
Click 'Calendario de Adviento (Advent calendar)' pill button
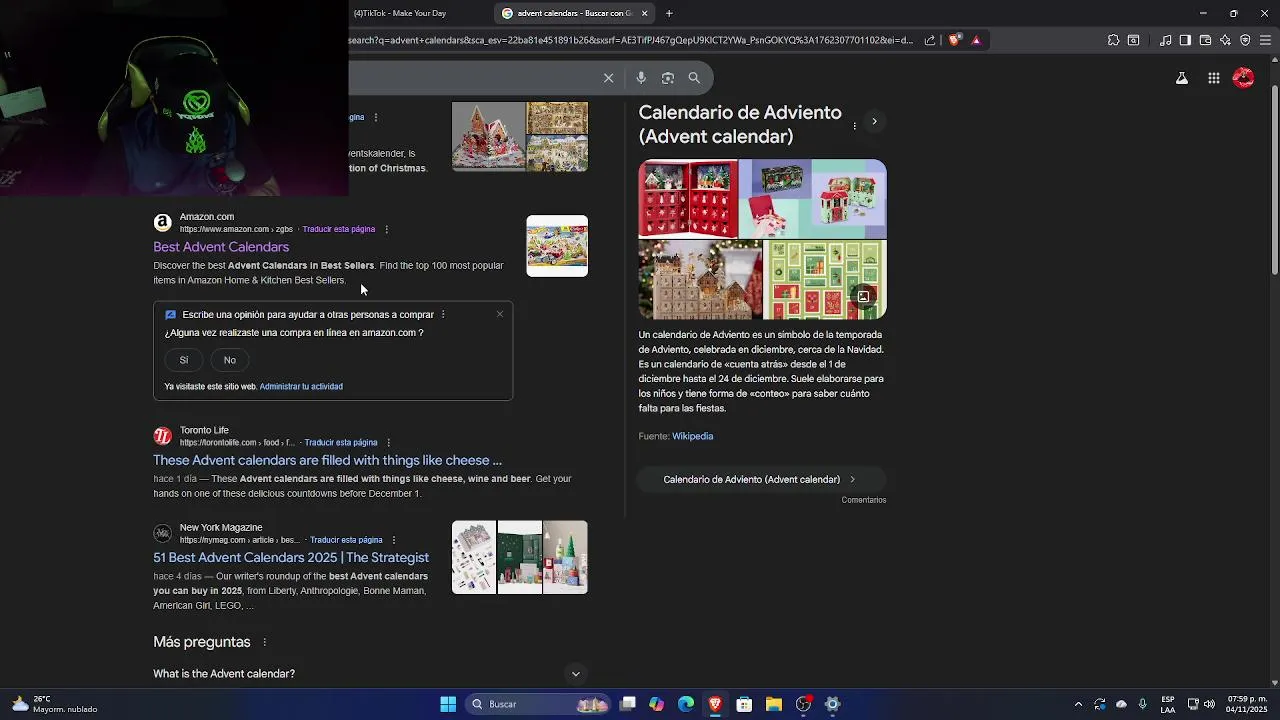click(760, 479)
